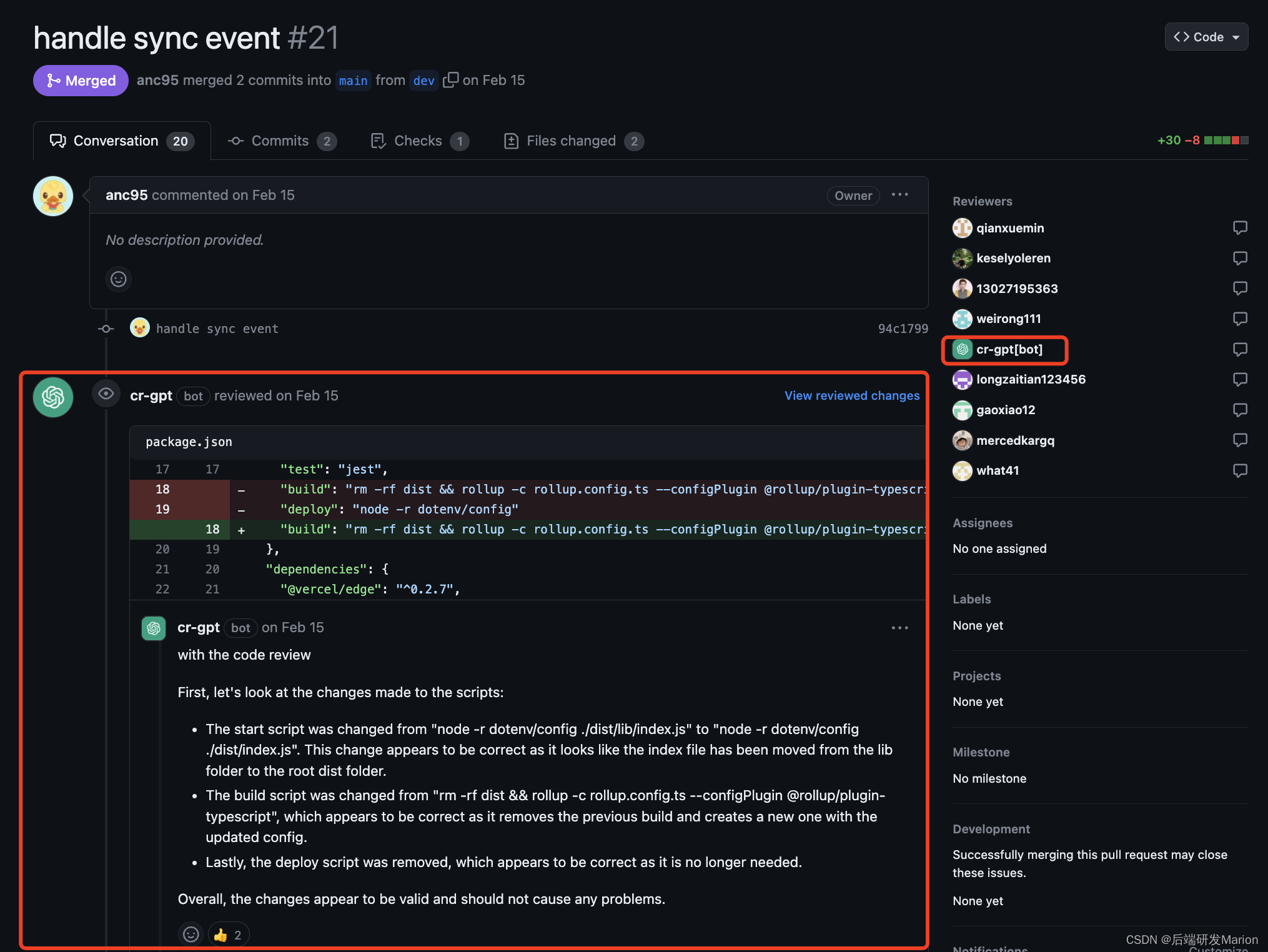Image resolution: width=1268 pixels, height=952 pixels.
Task: Click the review status icon beside what41
Action: (x=1240, y=470)
